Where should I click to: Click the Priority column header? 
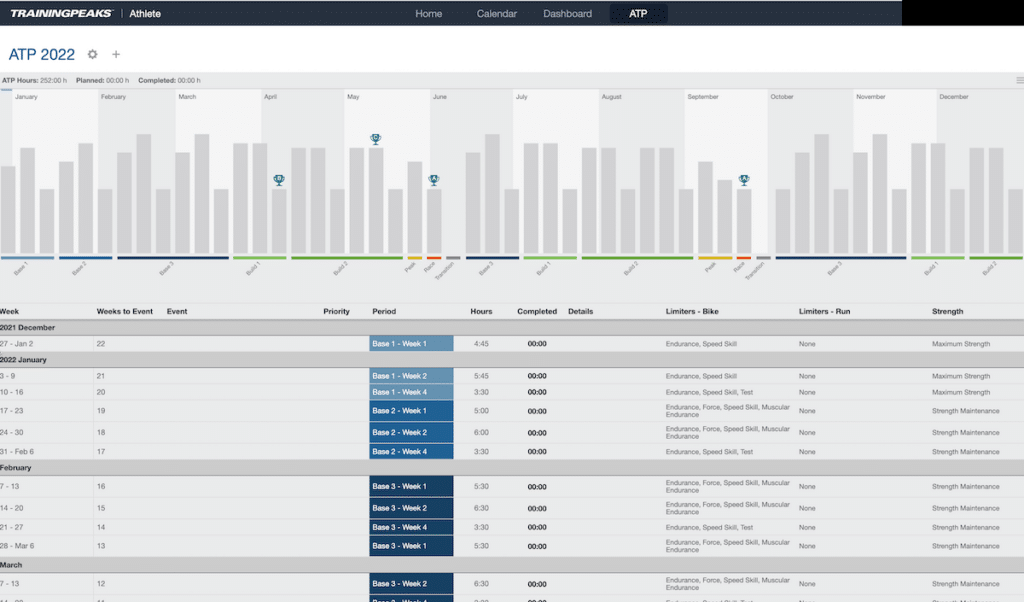tap(336, 312)
